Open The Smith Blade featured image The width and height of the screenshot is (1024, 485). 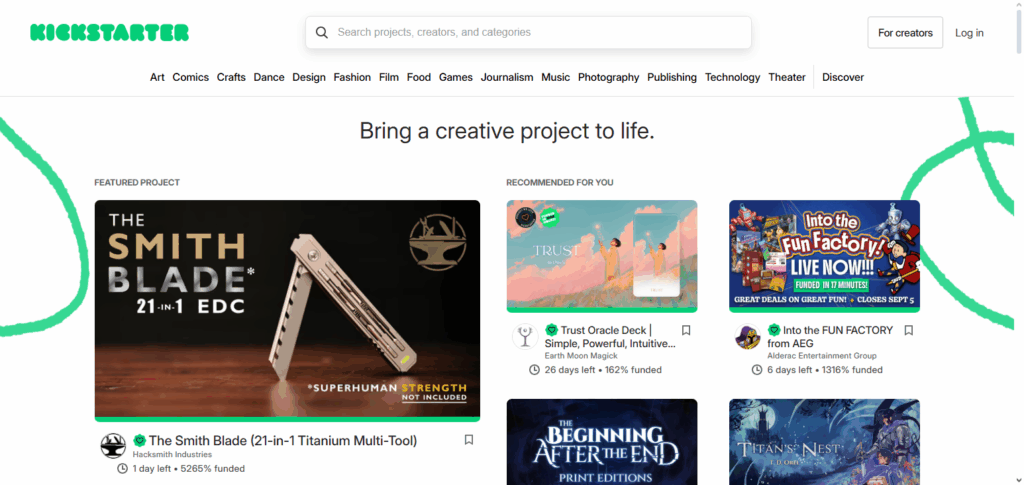click(287, 308)
